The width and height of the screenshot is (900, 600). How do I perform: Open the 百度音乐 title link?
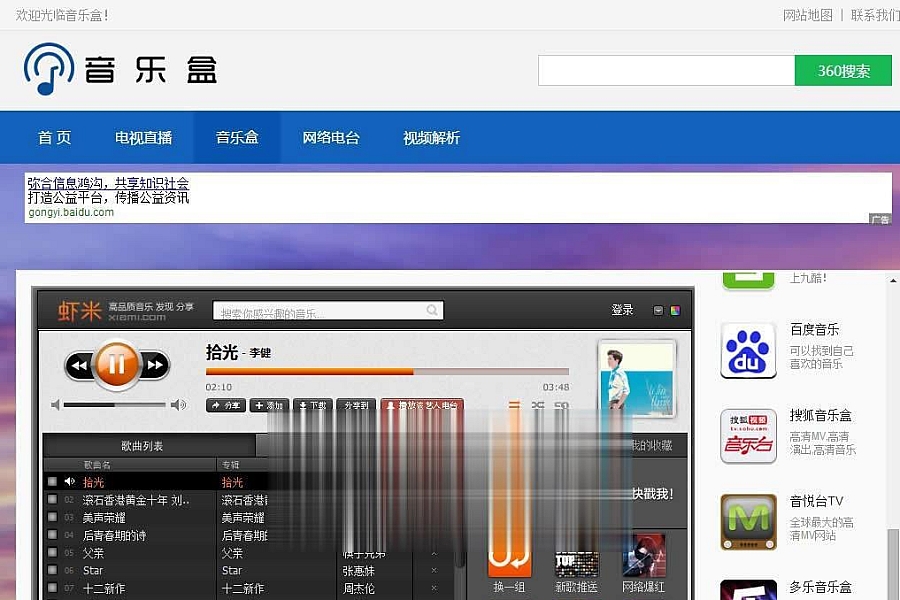click(814, 330)
